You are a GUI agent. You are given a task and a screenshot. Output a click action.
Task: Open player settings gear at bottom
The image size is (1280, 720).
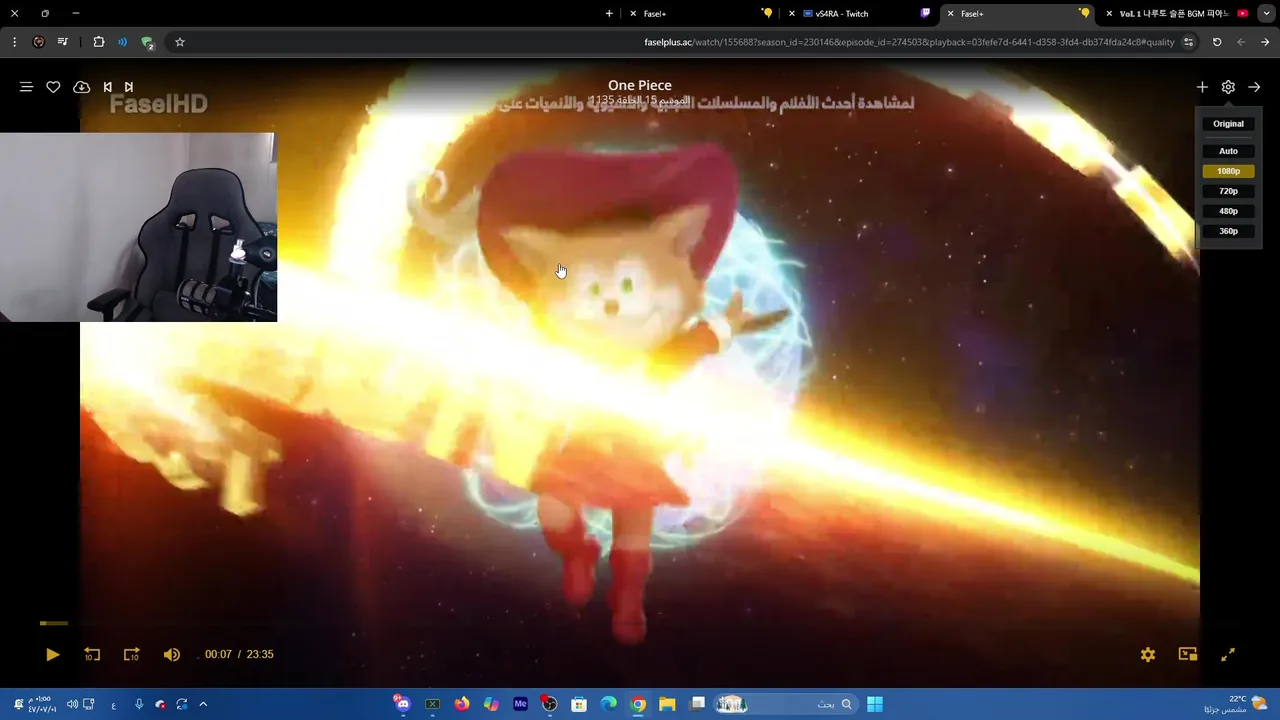(1148, 654)
